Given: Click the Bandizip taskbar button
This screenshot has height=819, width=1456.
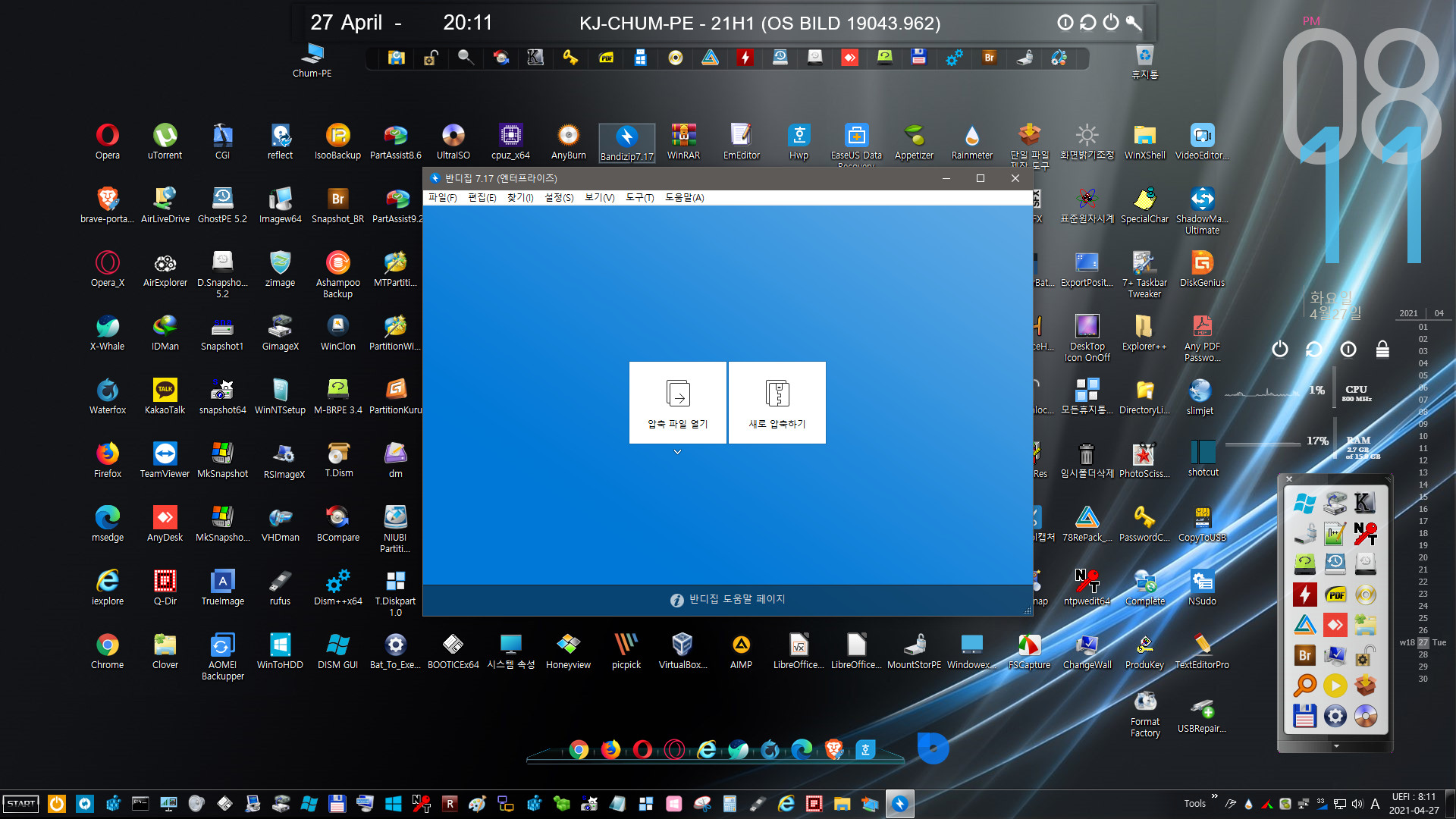Looking at the screenshot, I should point(899,804).
